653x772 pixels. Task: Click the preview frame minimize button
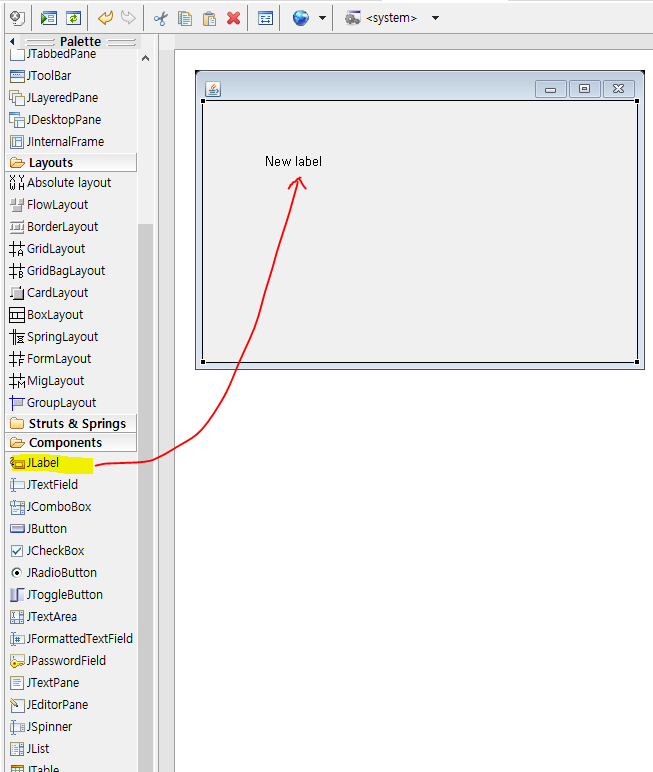[x=551, y=89]
